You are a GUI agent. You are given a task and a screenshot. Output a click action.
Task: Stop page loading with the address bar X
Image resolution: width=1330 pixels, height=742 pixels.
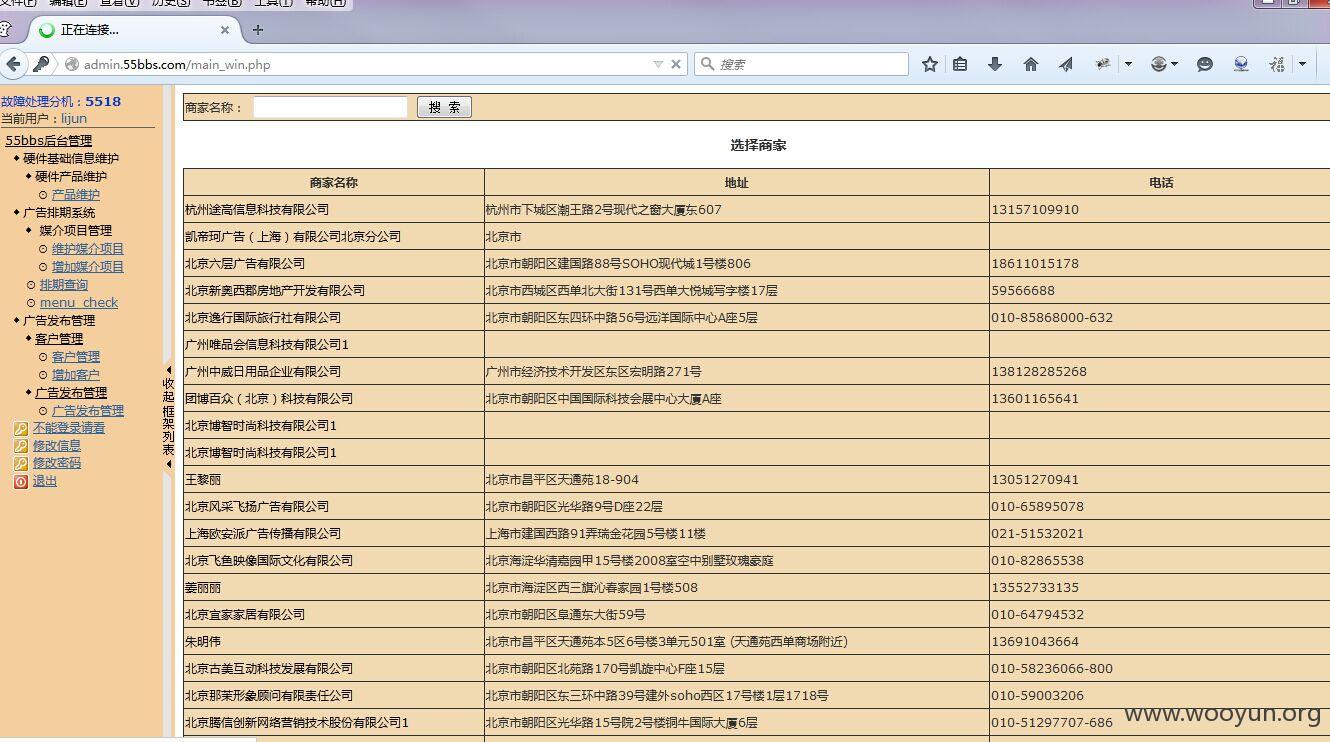click(x=676, y=64)
